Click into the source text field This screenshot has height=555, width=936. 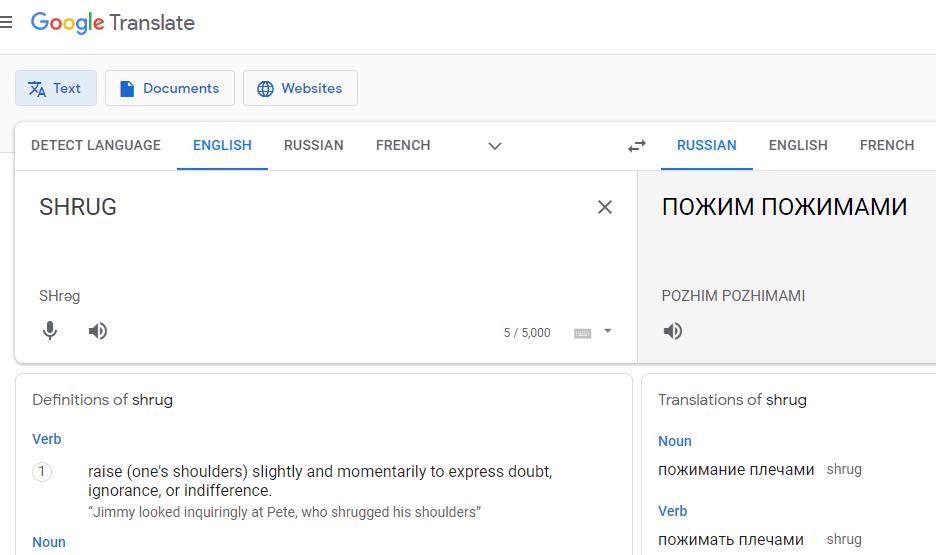coord(310,239)
